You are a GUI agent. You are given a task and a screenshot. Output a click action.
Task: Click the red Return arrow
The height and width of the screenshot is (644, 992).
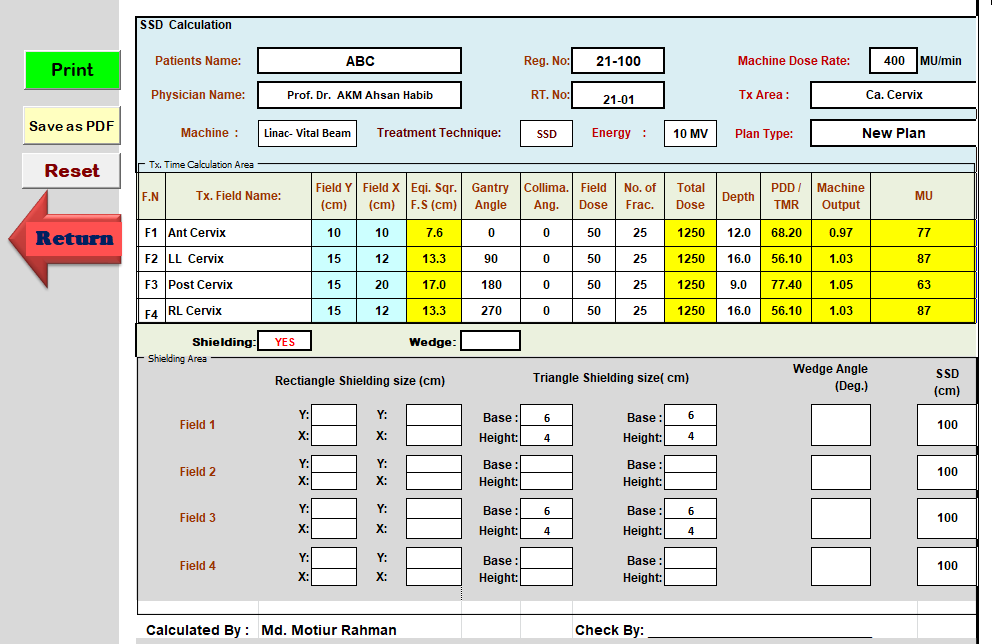[x=68, y=239]
